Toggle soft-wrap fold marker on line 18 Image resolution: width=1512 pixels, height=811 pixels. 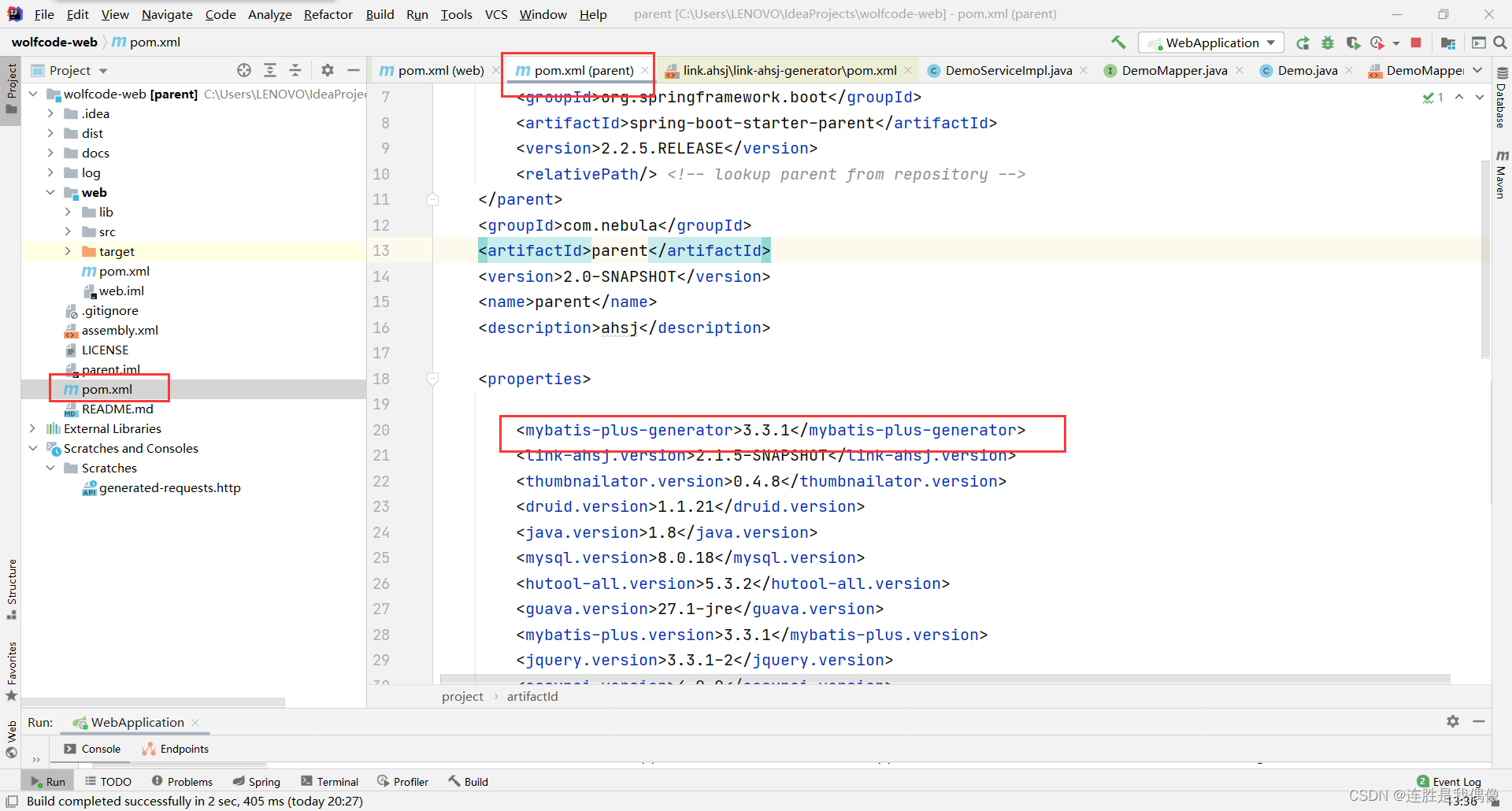coord(433,379)
